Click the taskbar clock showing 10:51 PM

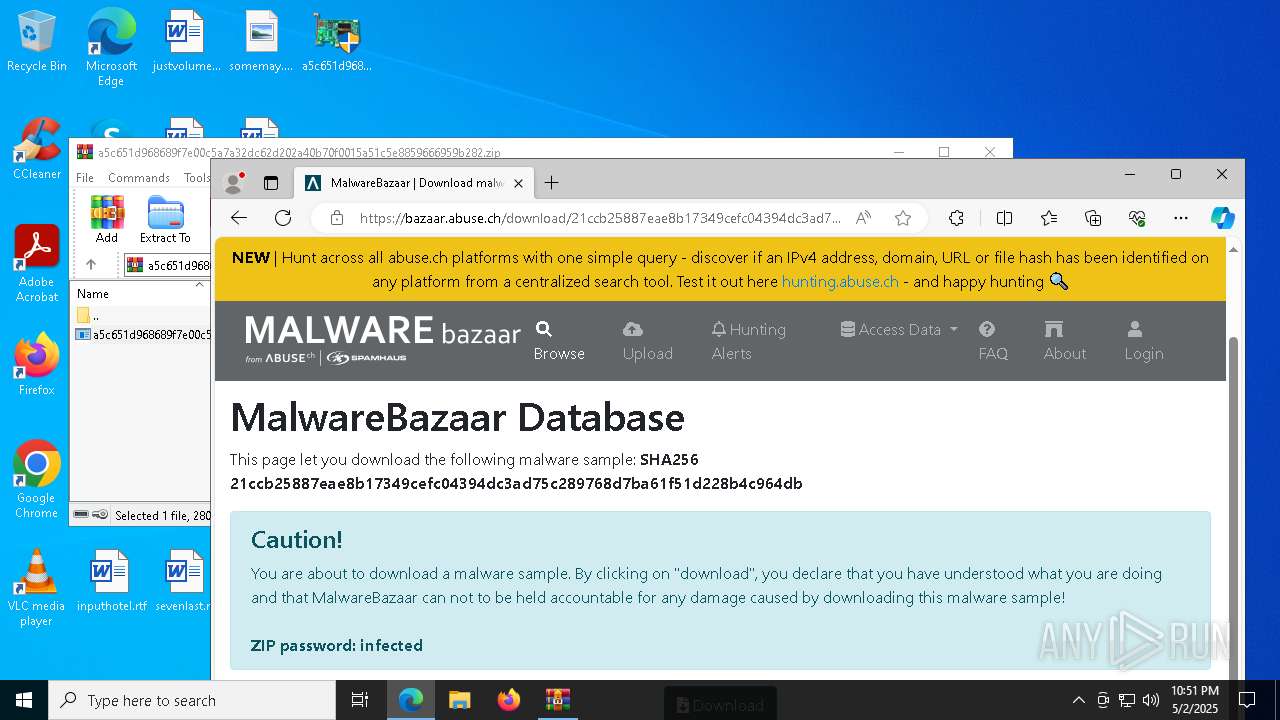click(x=1195, y=700)
